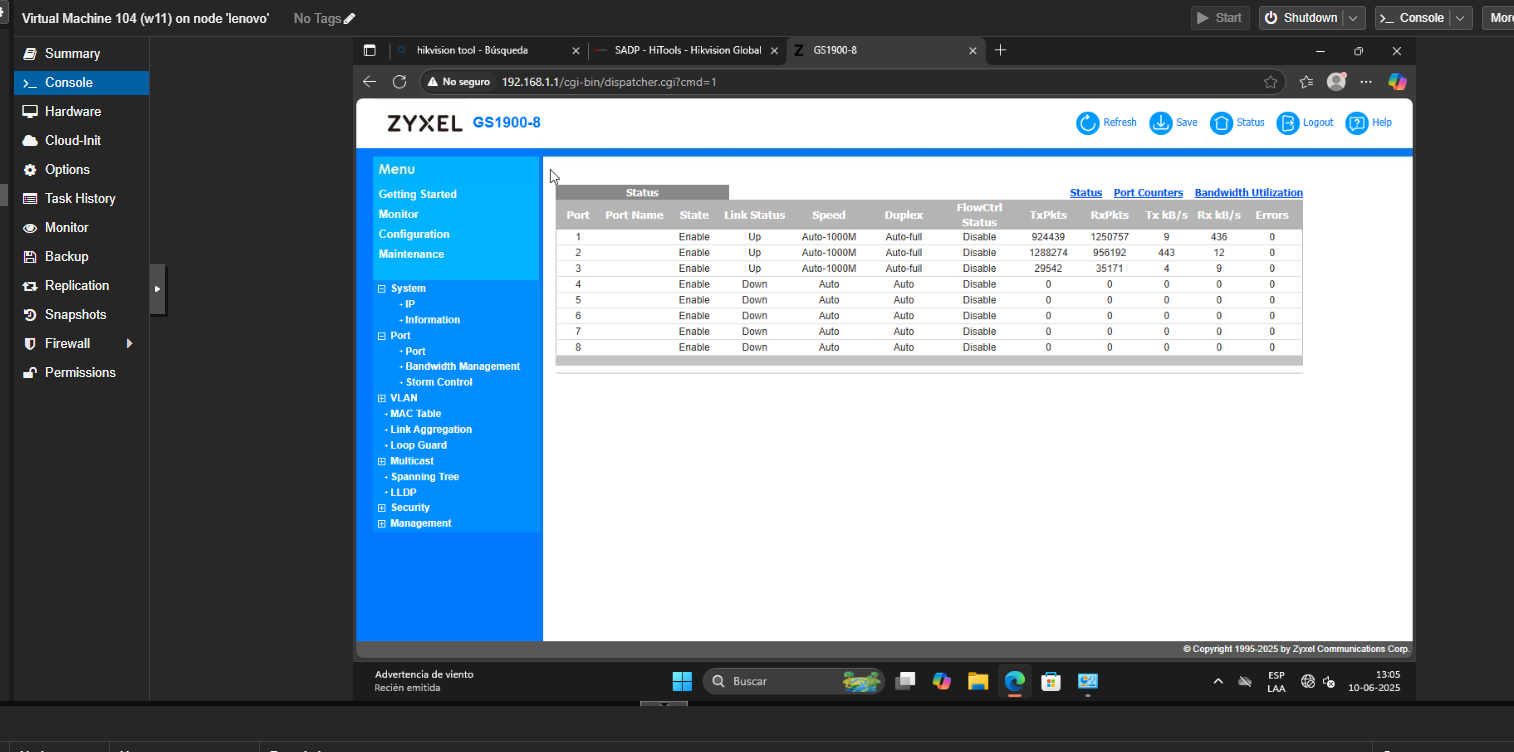Click the Refresh icon in Zyxel header
Viewport: 1514px width, 752px height.
[x=1087, y=123]
